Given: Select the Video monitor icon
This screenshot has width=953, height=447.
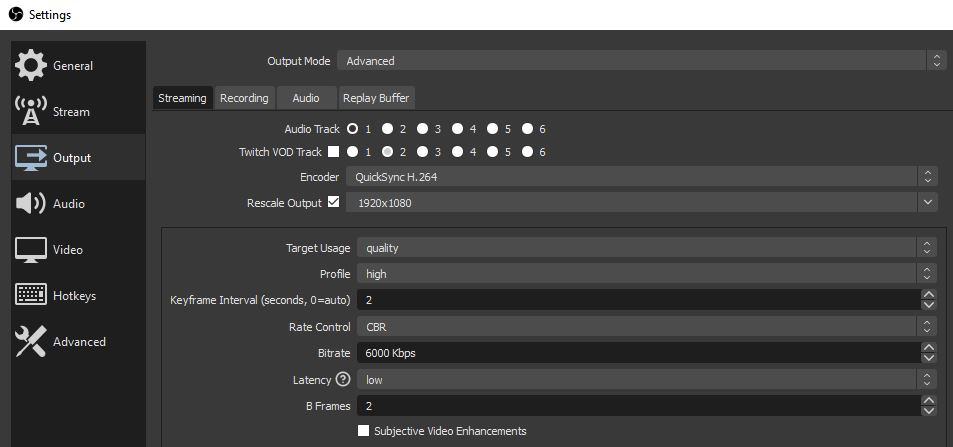Looking at the screenshot, I should pos(31,250).
